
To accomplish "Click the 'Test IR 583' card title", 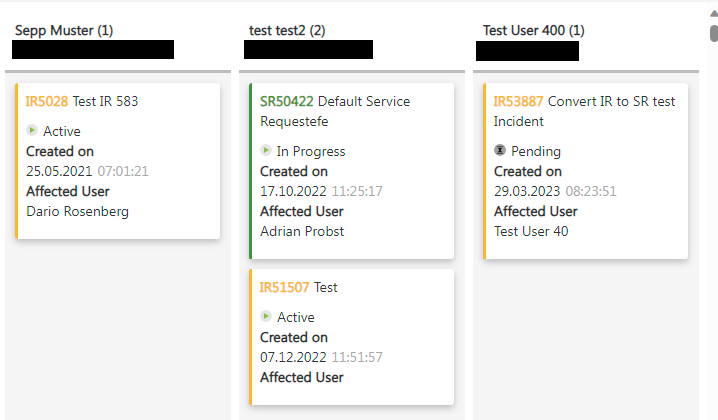I will pos(105,101).
